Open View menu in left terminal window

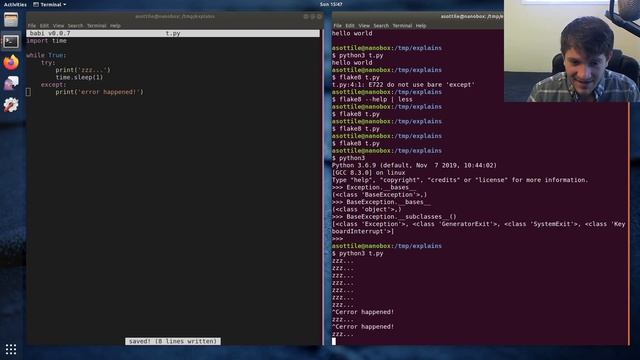58,26
